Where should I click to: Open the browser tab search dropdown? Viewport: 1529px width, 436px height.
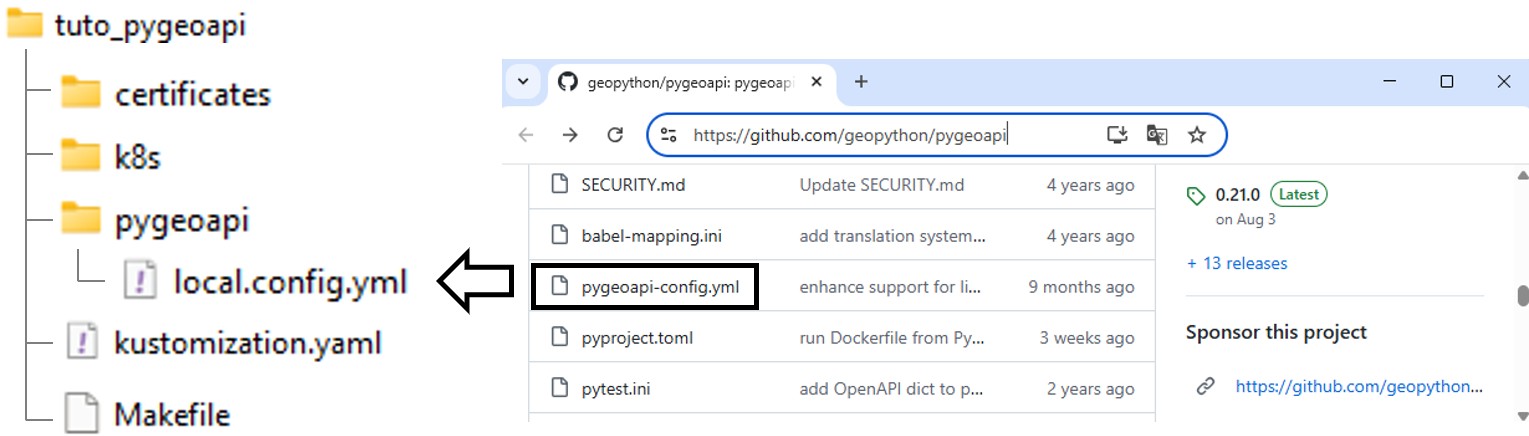523,81
